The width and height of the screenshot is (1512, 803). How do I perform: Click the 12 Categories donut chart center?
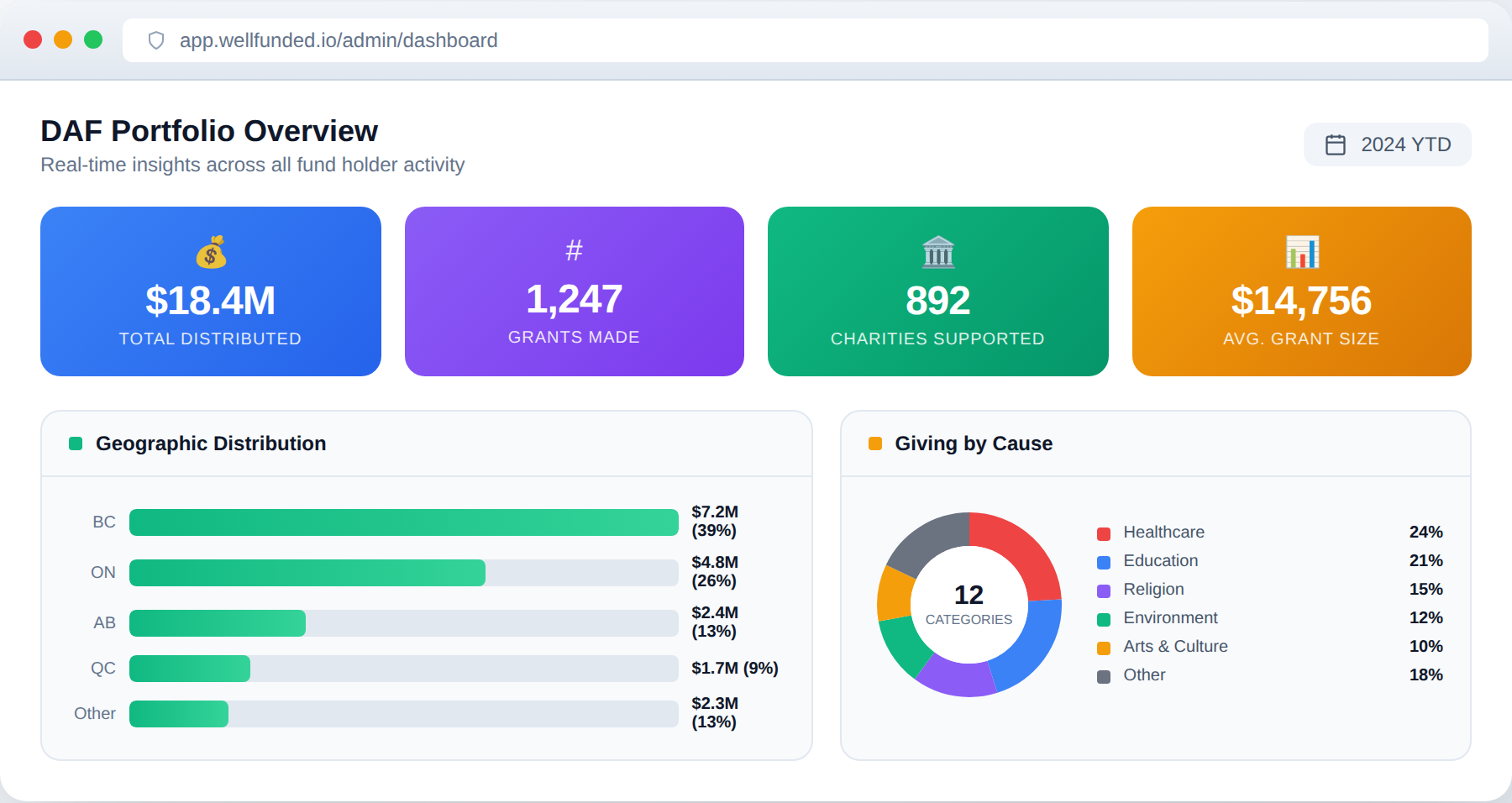(969, 605)
